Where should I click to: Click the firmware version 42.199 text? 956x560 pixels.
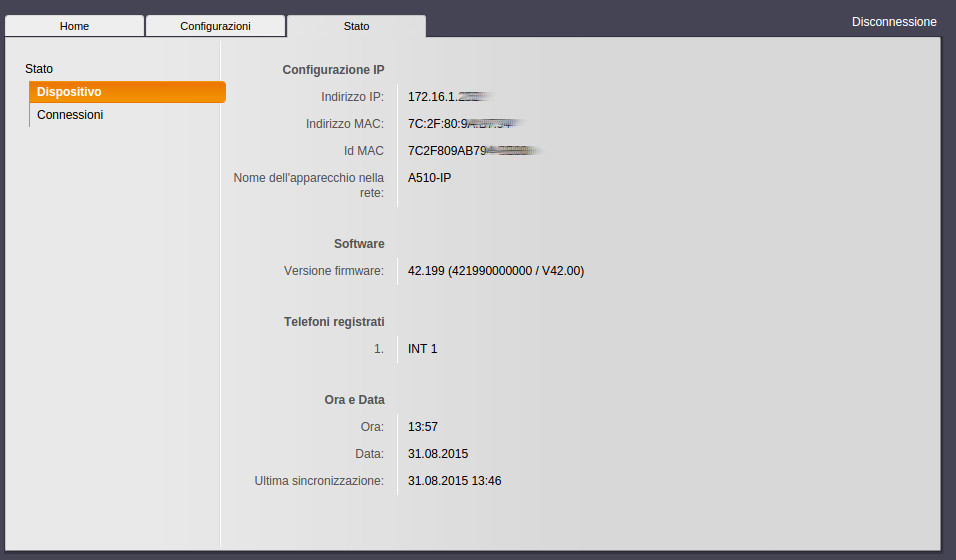495,271
